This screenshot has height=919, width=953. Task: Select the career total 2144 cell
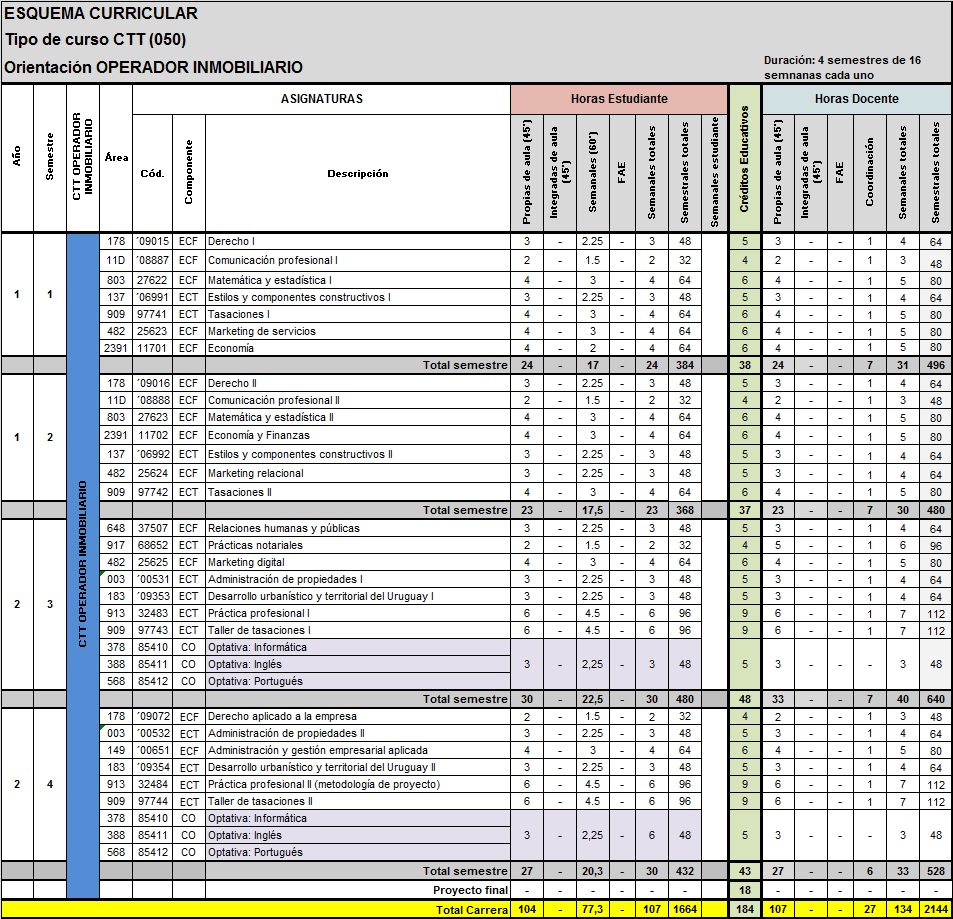(935, 909)
